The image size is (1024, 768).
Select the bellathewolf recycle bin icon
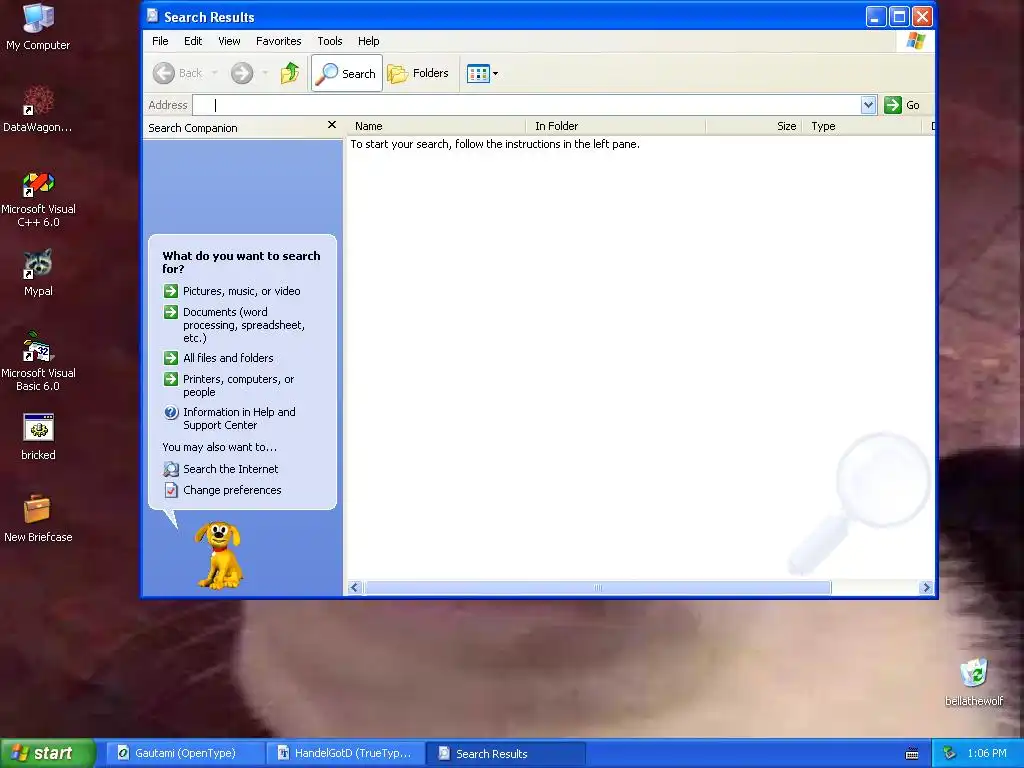tap(974, 682)
